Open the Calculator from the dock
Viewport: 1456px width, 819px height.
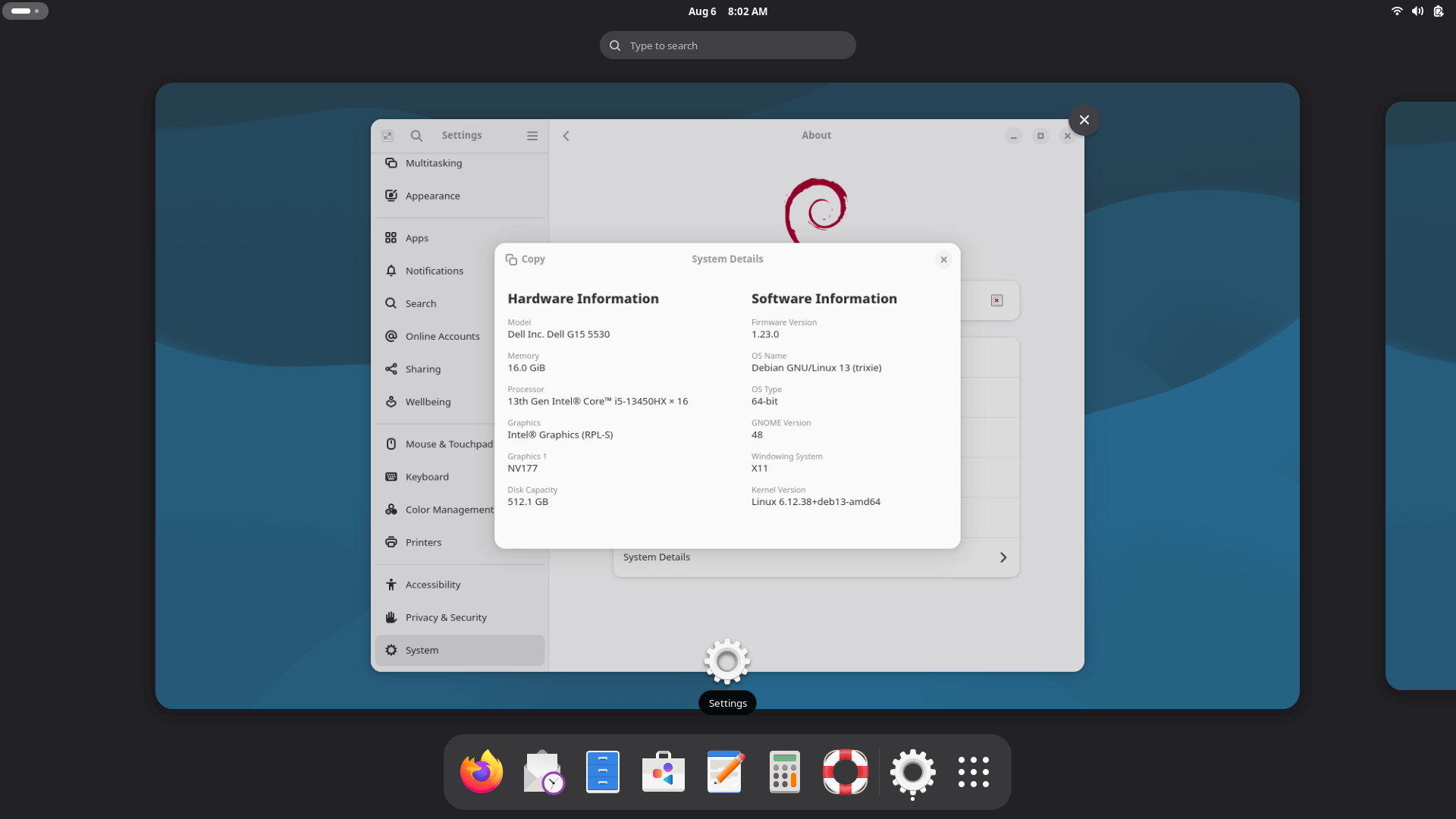point(784,771)
